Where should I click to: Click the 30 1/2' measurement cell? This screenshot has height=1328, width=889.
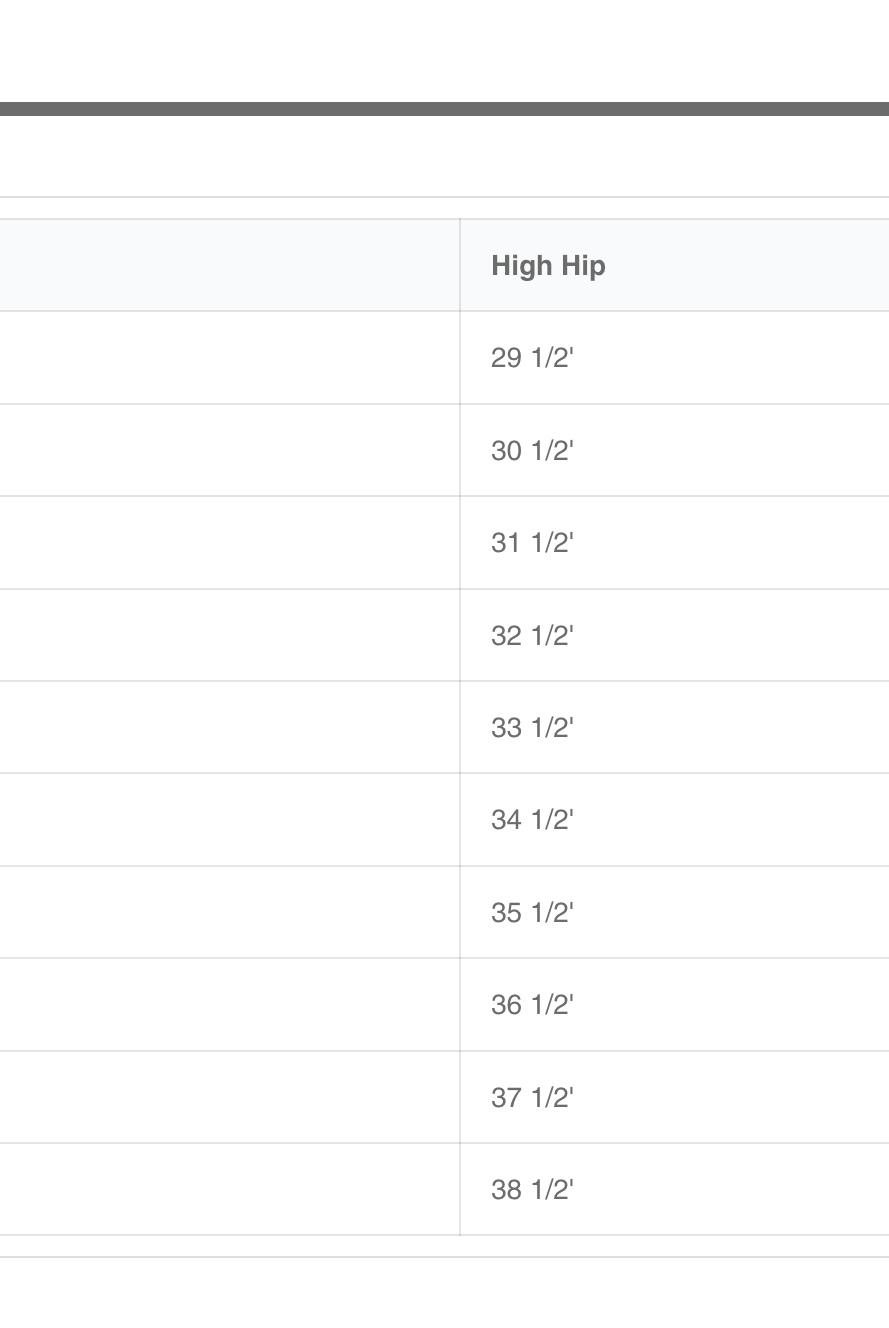(532, 451)
